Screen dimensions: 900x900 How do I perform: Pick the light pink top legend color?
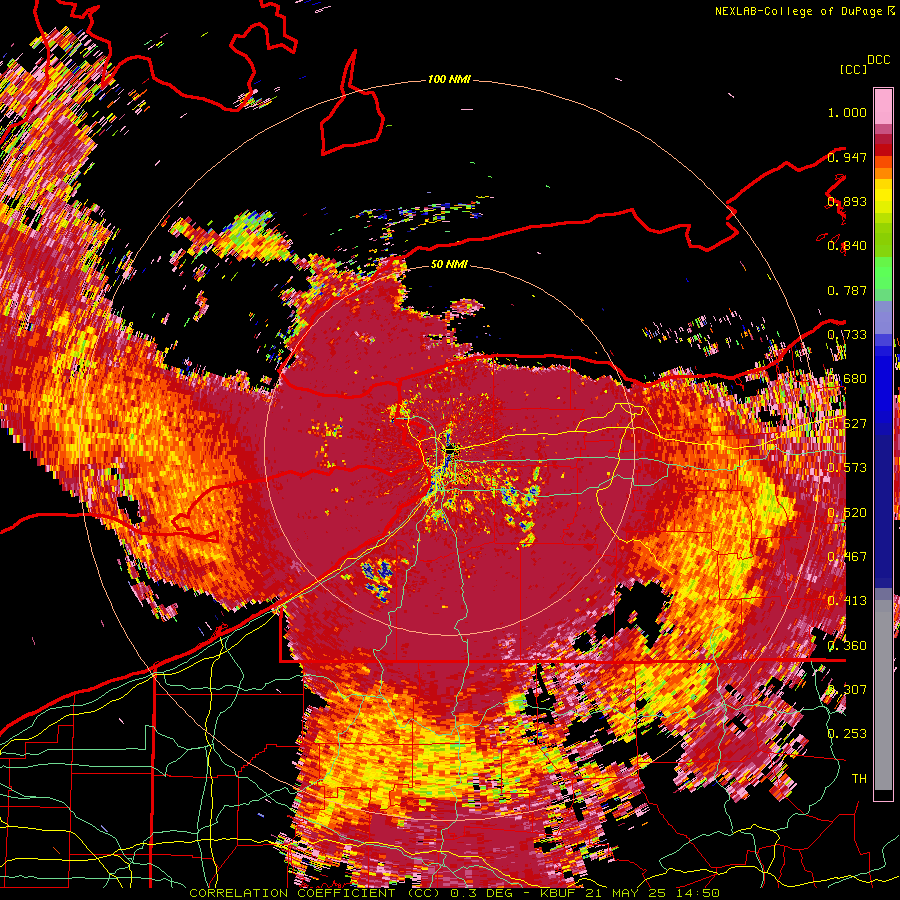click(x=883, y=106)
